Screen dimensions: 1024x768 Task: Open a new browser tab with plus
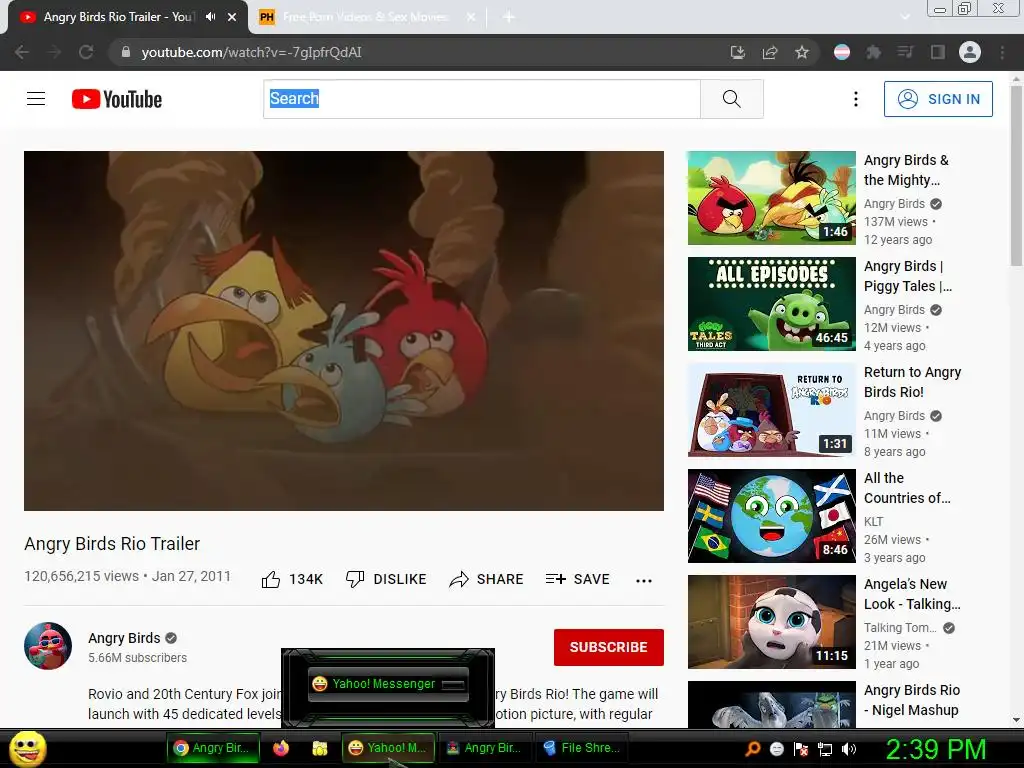click(509, 18)
